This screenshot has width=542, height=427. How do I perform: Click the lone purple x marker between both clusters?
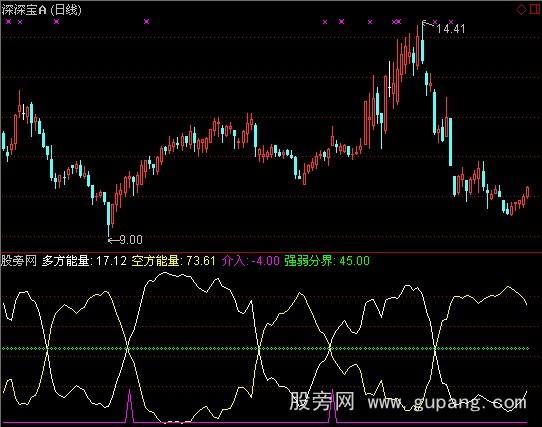pos(147,21)
